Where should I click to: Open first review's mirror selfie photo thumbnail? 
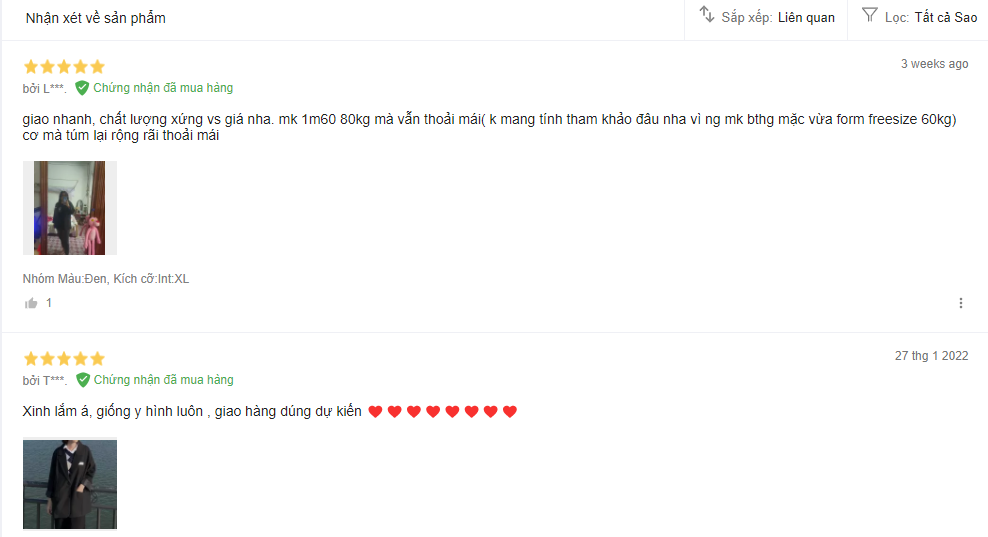(70, 208)
